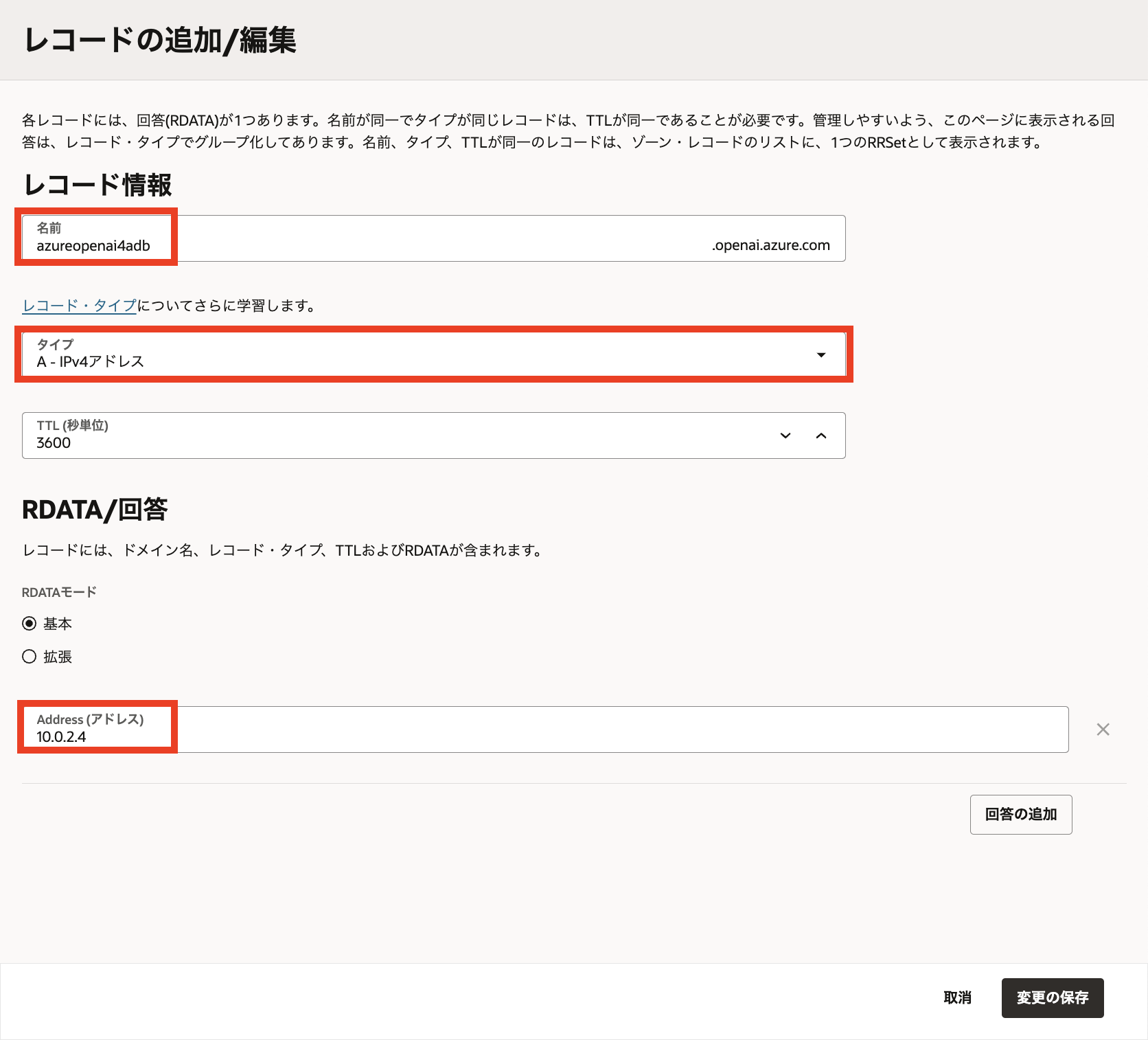Adjust TTL value using the stepper control
Image resolution: width=1148 pixels, height=1040 pixels.
click(803, 436)
